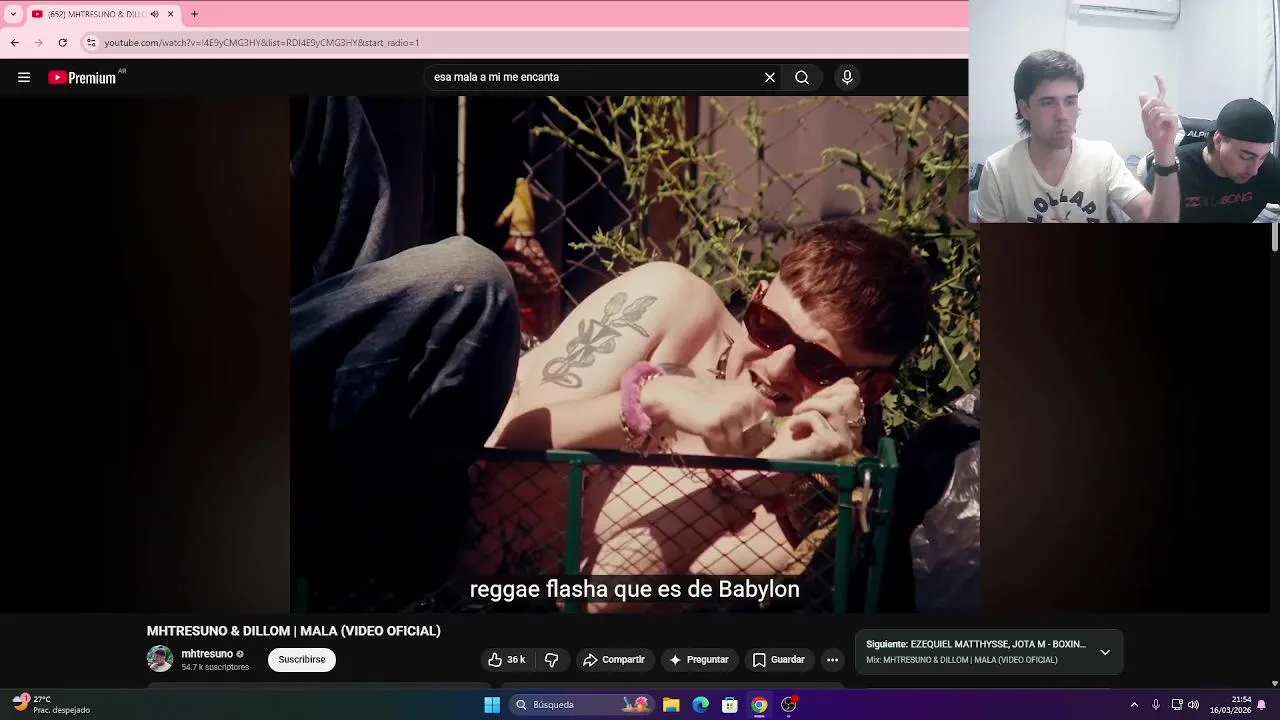The width and height of the screenshot is (1280, 720).
Task: Run search with the magnifier button
Action: pyautogui.click(x=802, y=77)
